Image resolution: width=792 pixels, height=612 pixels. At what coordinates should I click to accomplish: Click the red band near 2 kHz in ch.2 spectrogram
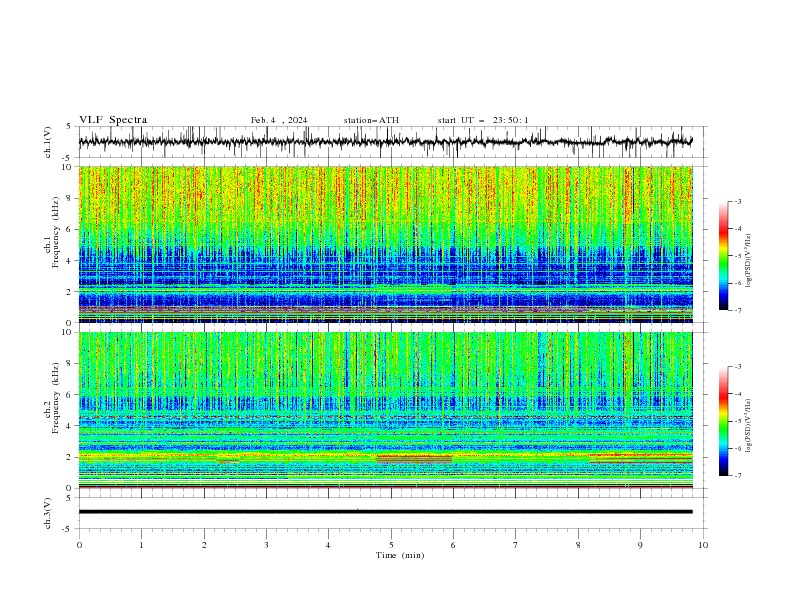pos(415,459)
